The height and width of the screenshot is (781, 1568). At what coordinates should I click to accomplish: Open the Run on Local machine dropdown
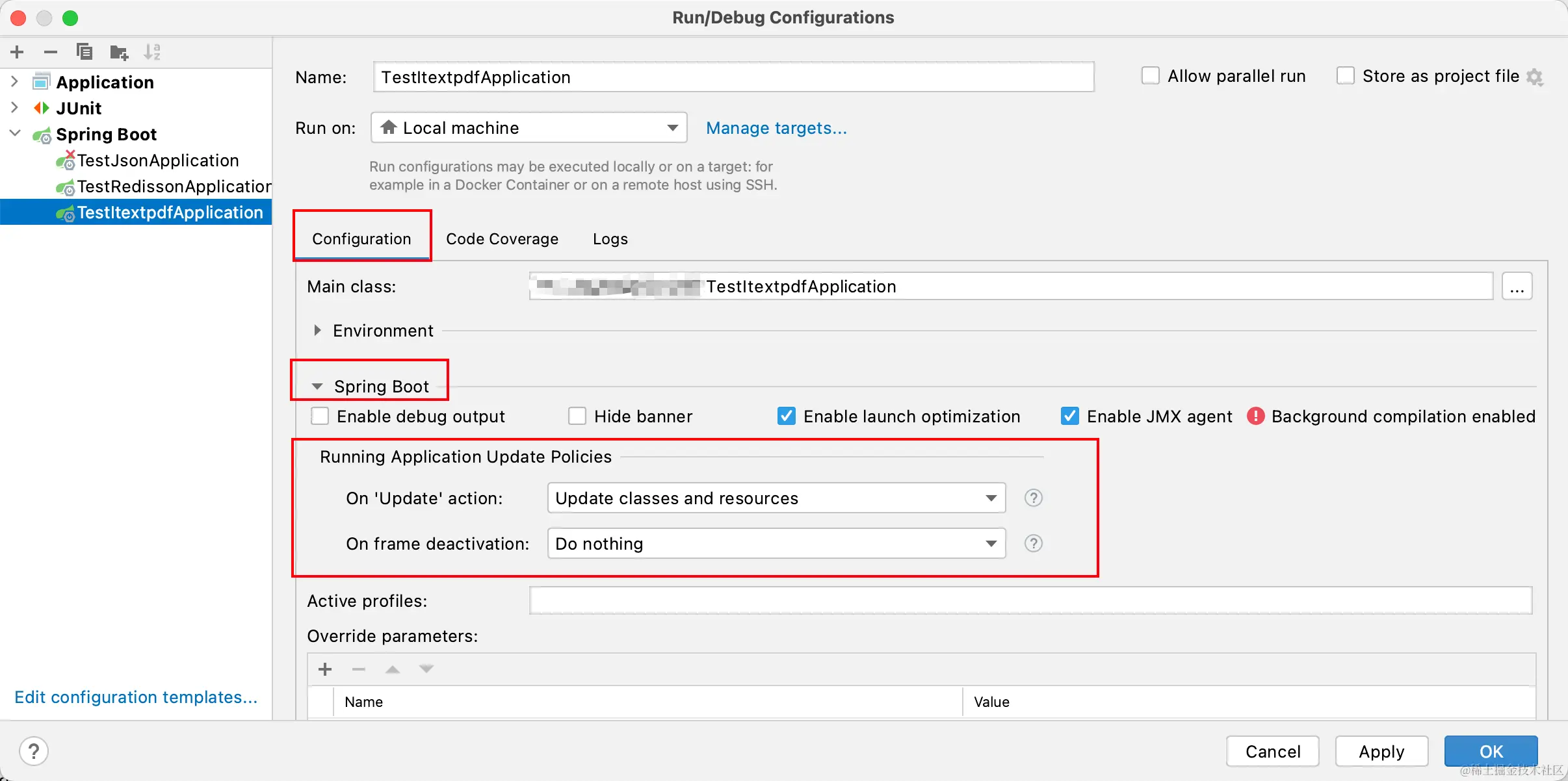pos(529,128)
